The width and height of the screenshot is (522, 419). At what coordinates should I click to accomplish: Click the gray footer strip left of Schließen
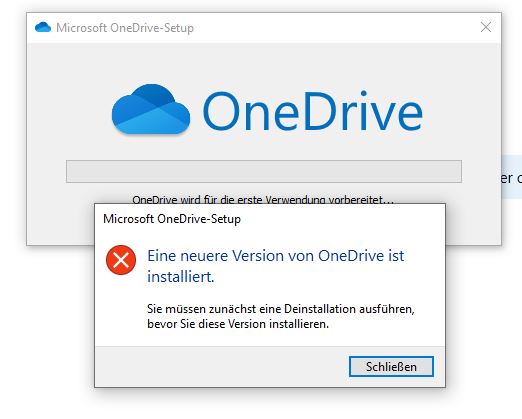pyautogui.click(x=222, y=367)
